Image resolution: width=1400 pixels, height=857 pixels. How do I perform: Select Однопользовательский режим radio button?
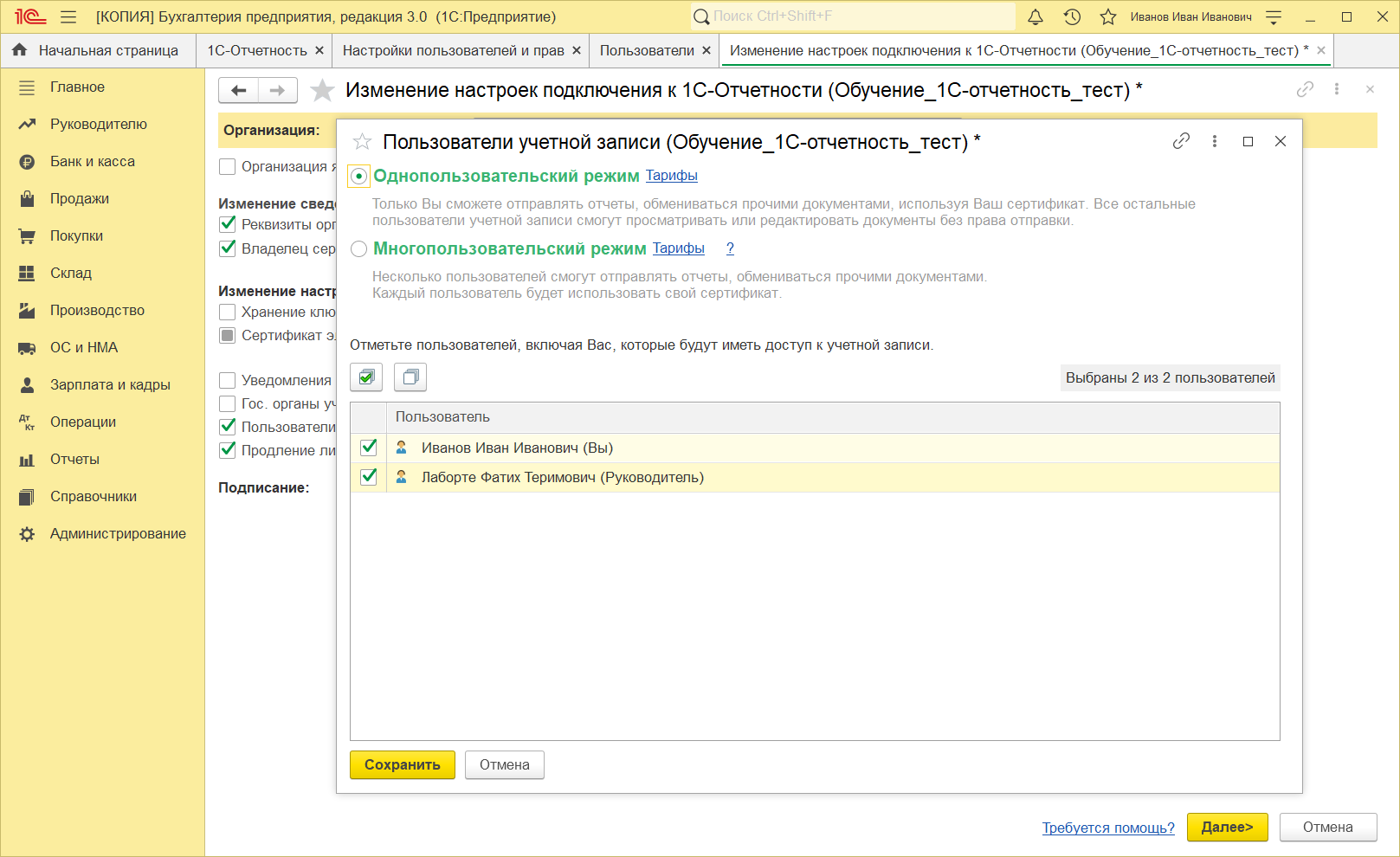point(358,177)
